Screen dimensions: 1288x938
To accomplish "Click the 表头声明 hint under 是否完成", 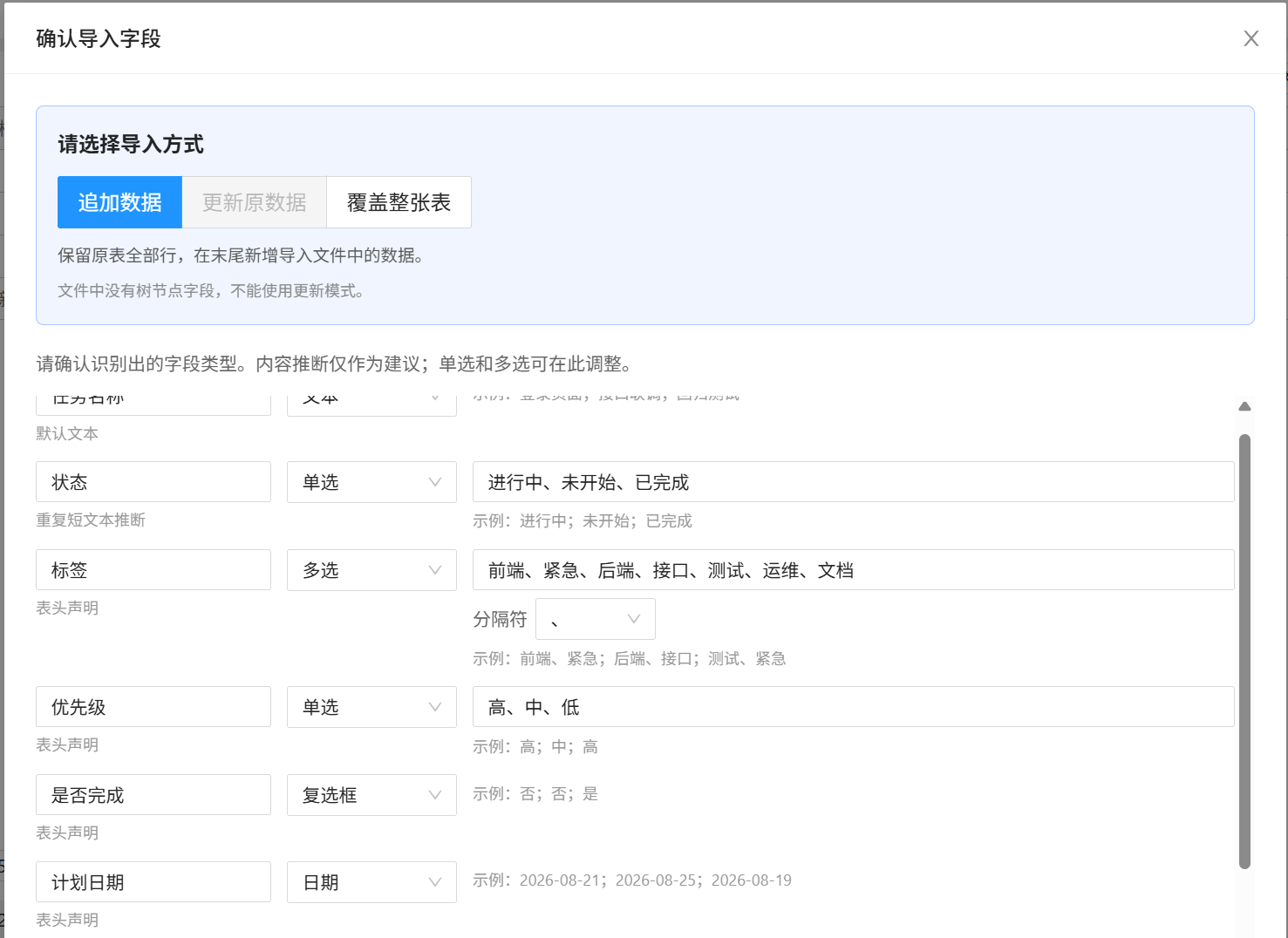I will (67, 833).
